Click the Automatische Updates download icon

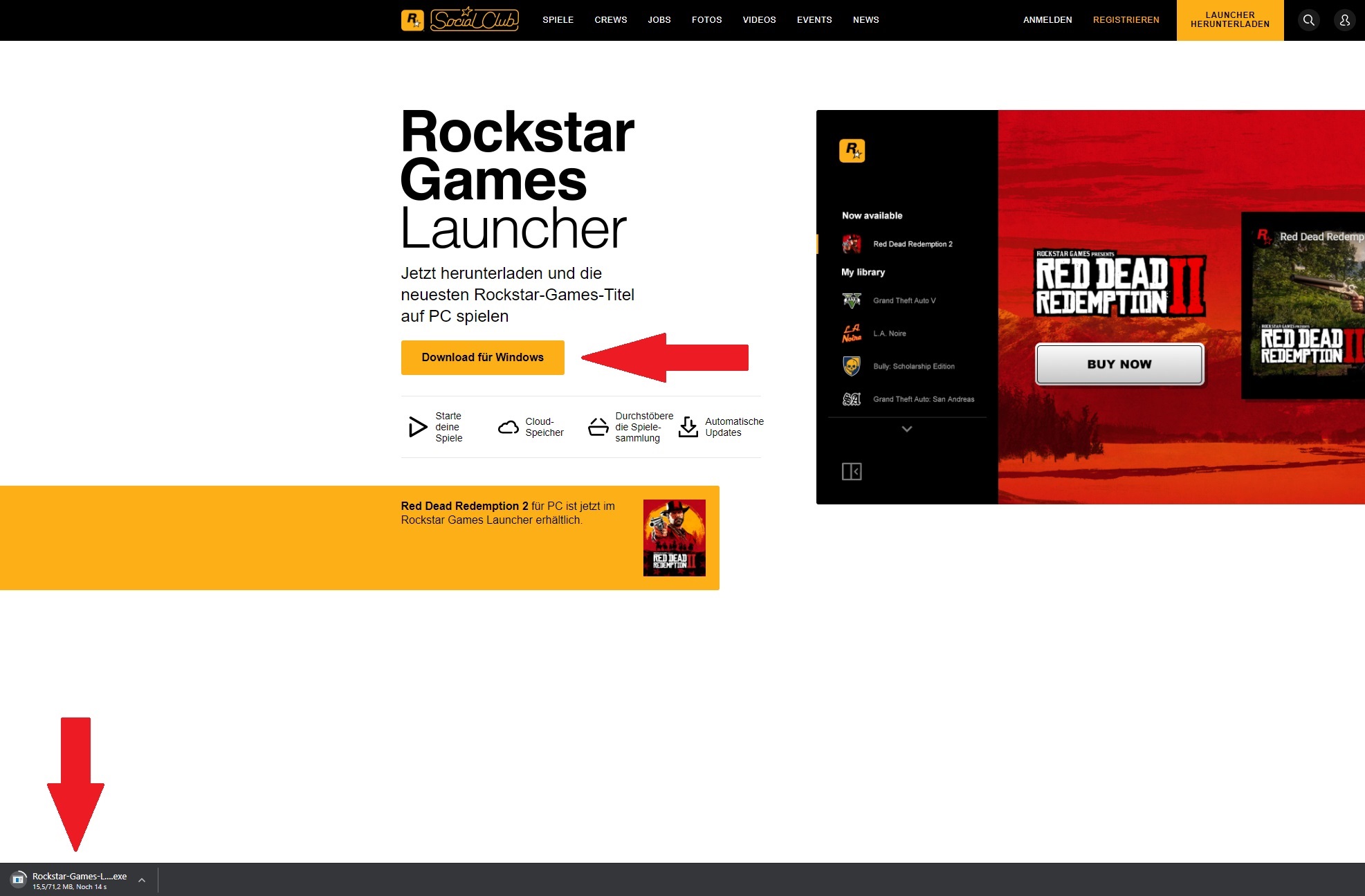point(688,427)
